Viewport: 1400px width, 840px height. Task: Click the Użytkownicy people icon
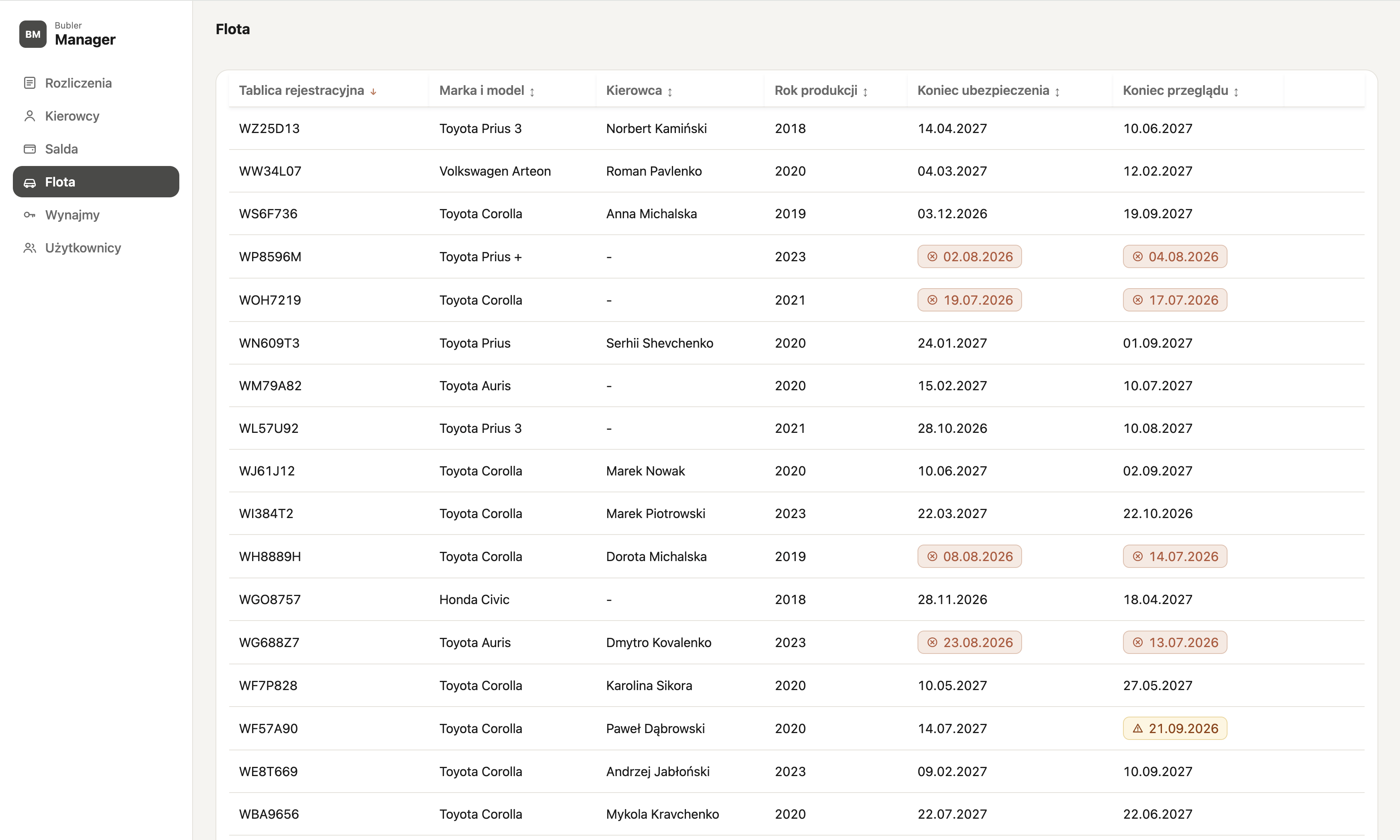tap(29, 248)
